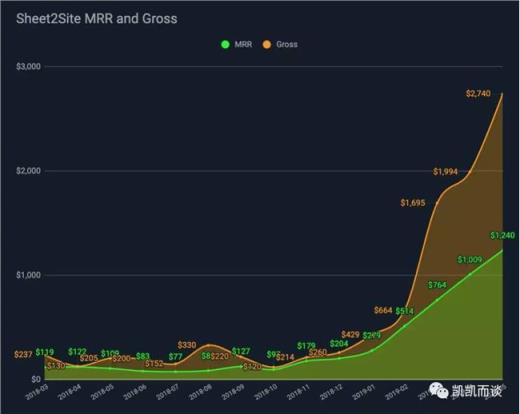Screen dimensions: 520x414
Task: Select the chart title Sheet2Site MRR and Gross
Action: [97, 18]
